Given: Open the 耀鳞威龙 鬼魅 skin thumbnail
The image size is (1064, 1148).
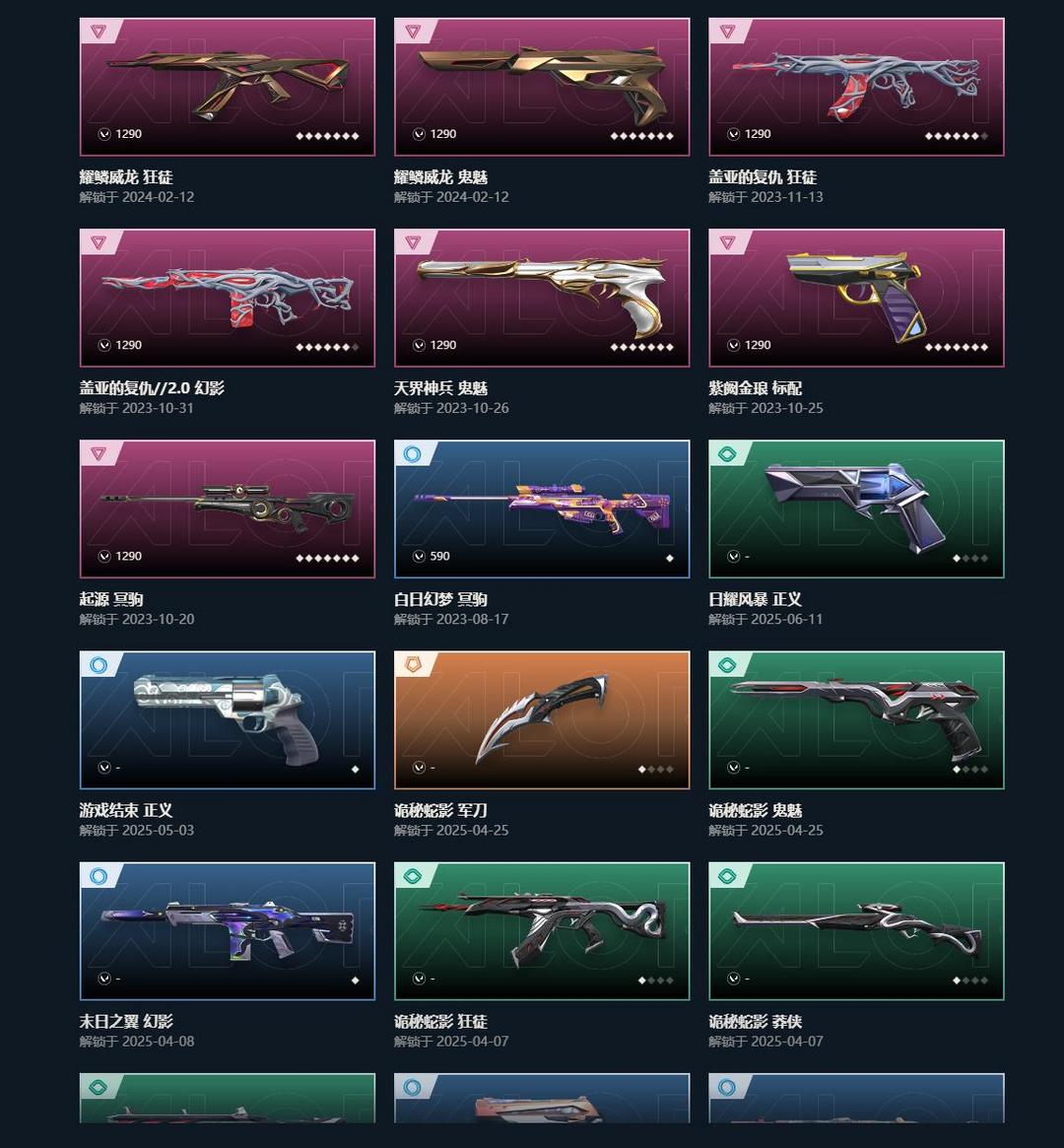Looking at the screenshot, I should click(542, 87).
